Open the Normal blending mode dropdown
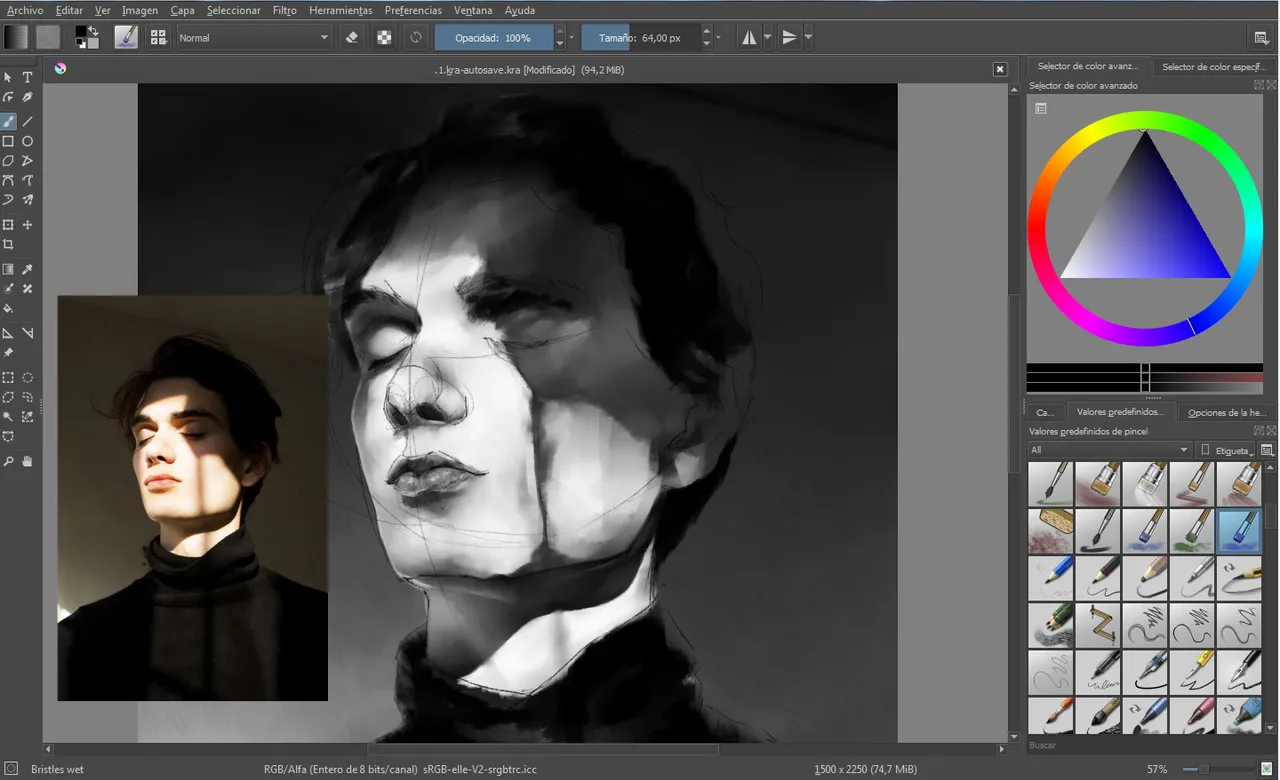 pos(254,38)
